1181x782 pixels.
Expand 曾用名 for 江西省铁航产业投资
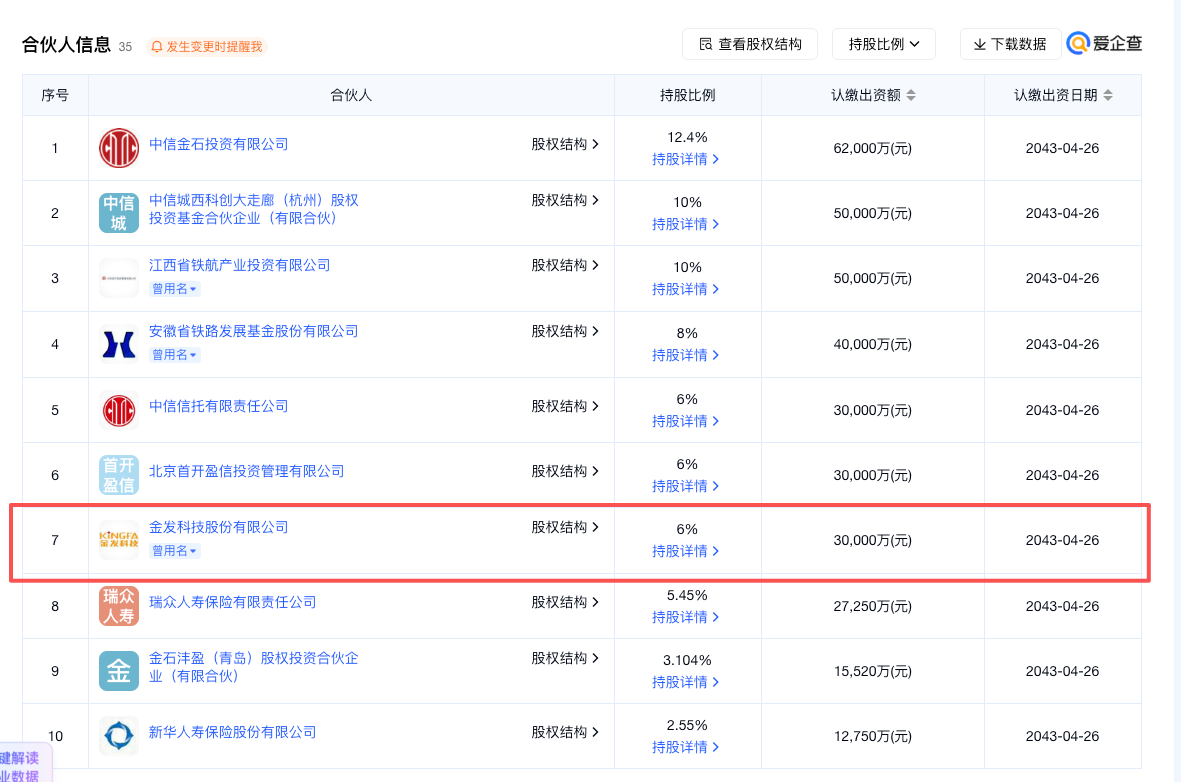click(174, 289)
